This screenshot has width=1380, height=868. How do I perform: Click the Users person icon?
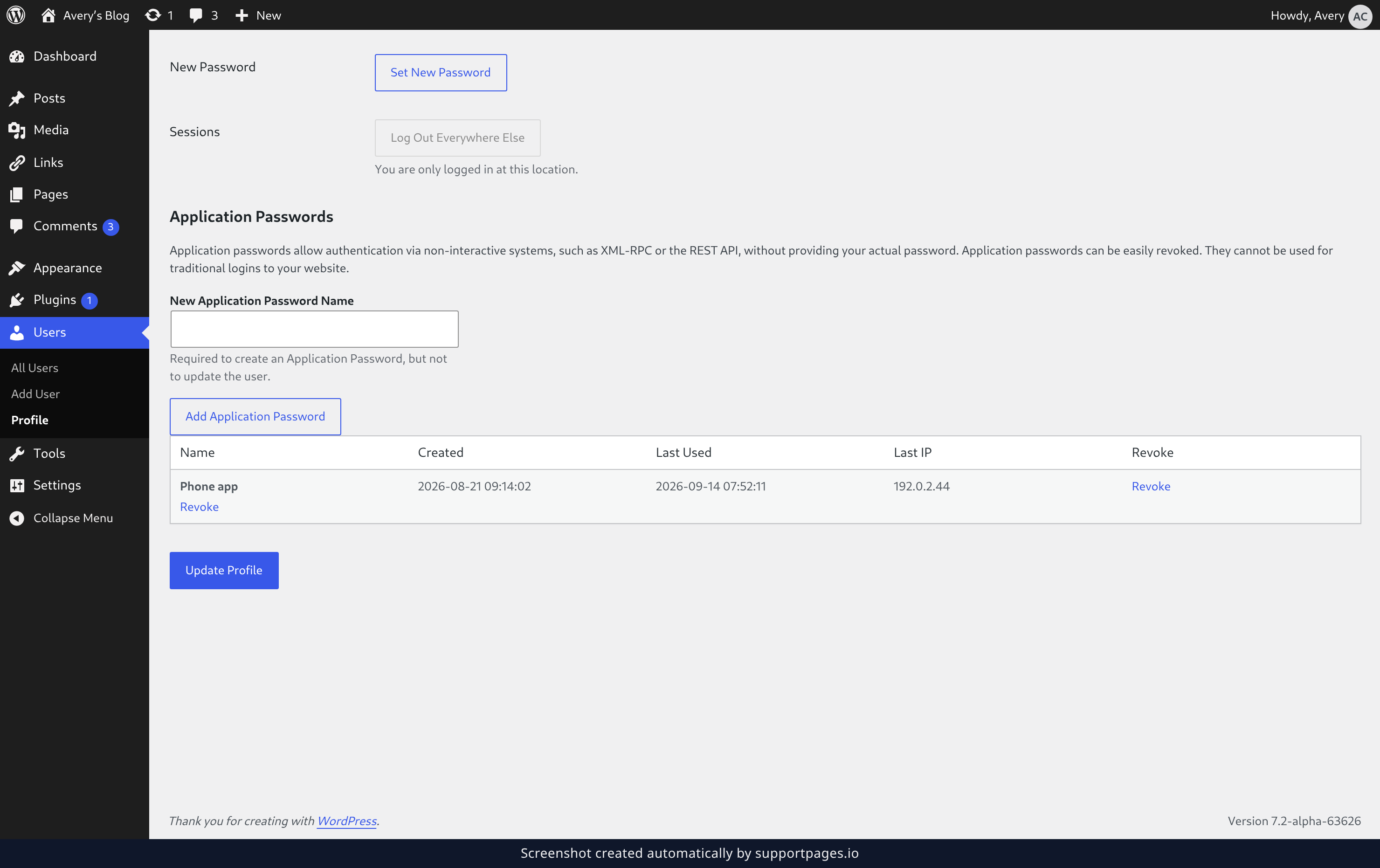click(17, 332)
